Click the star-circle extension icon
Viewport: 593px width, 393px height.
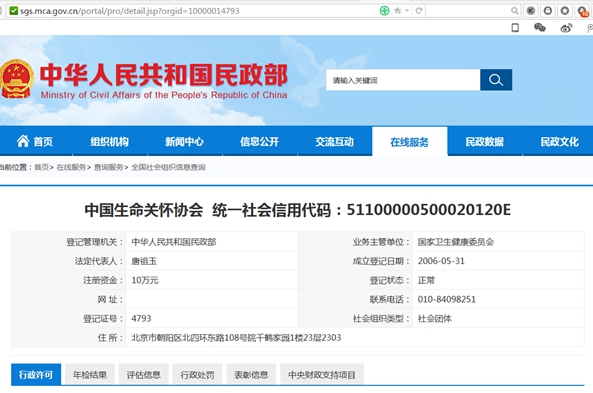coord(565,11)
